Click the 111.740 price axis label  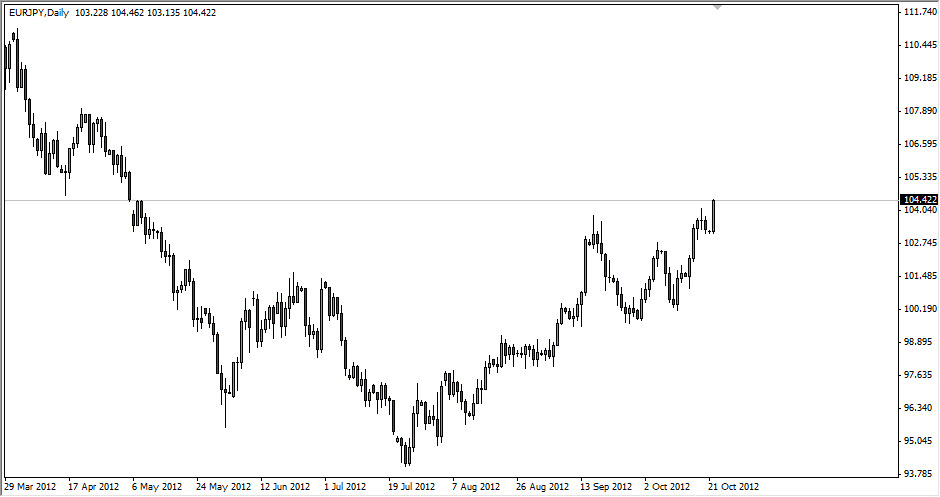918,12
